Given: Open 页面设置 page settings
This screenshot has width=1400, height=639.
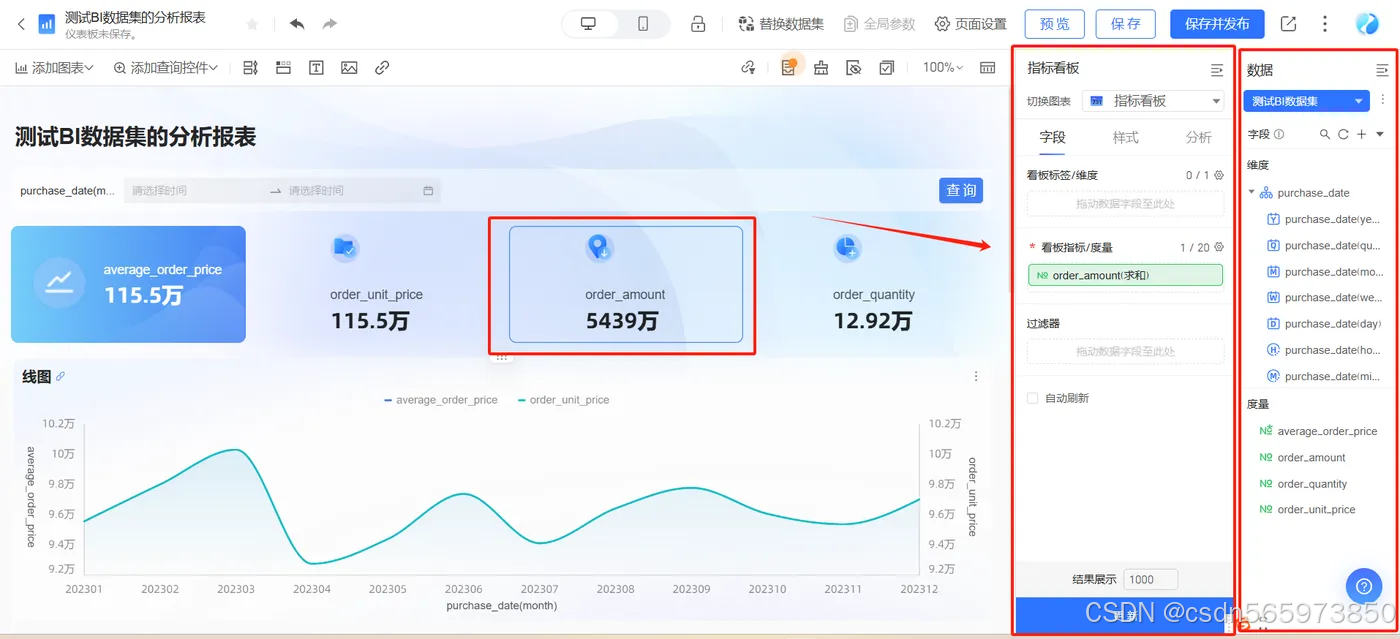Looking at the screenshot, I should tap(970, 24).
